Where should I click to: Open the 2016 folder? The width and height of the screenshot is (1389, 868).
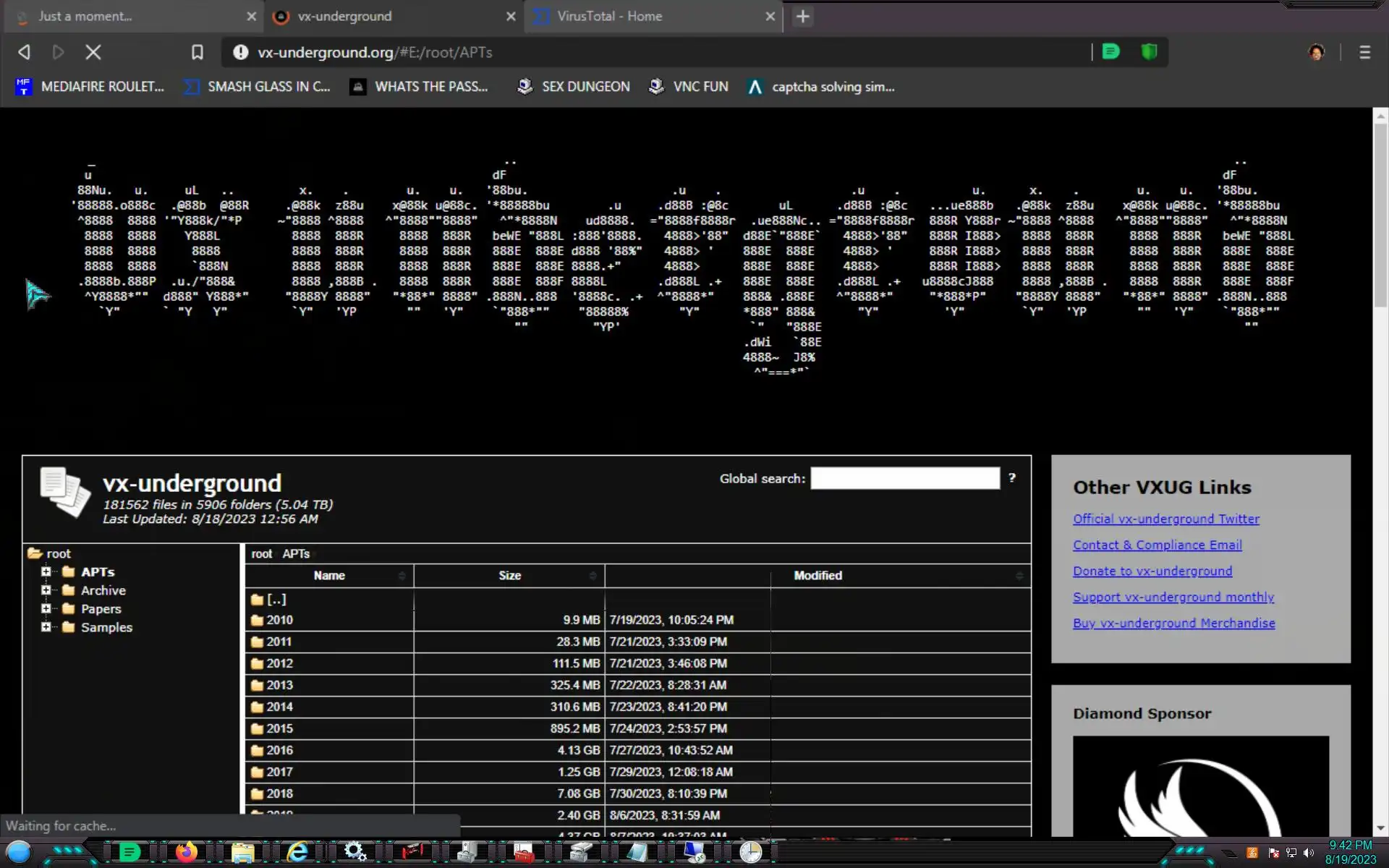279,750
